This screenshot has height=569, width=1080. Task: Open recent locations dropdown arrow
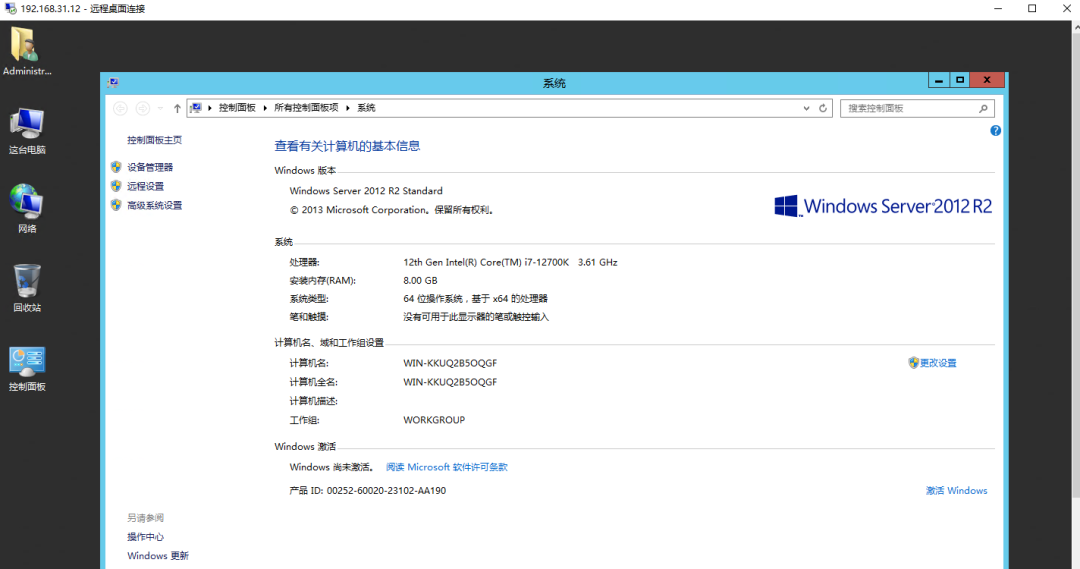click(x=160, y=108)
